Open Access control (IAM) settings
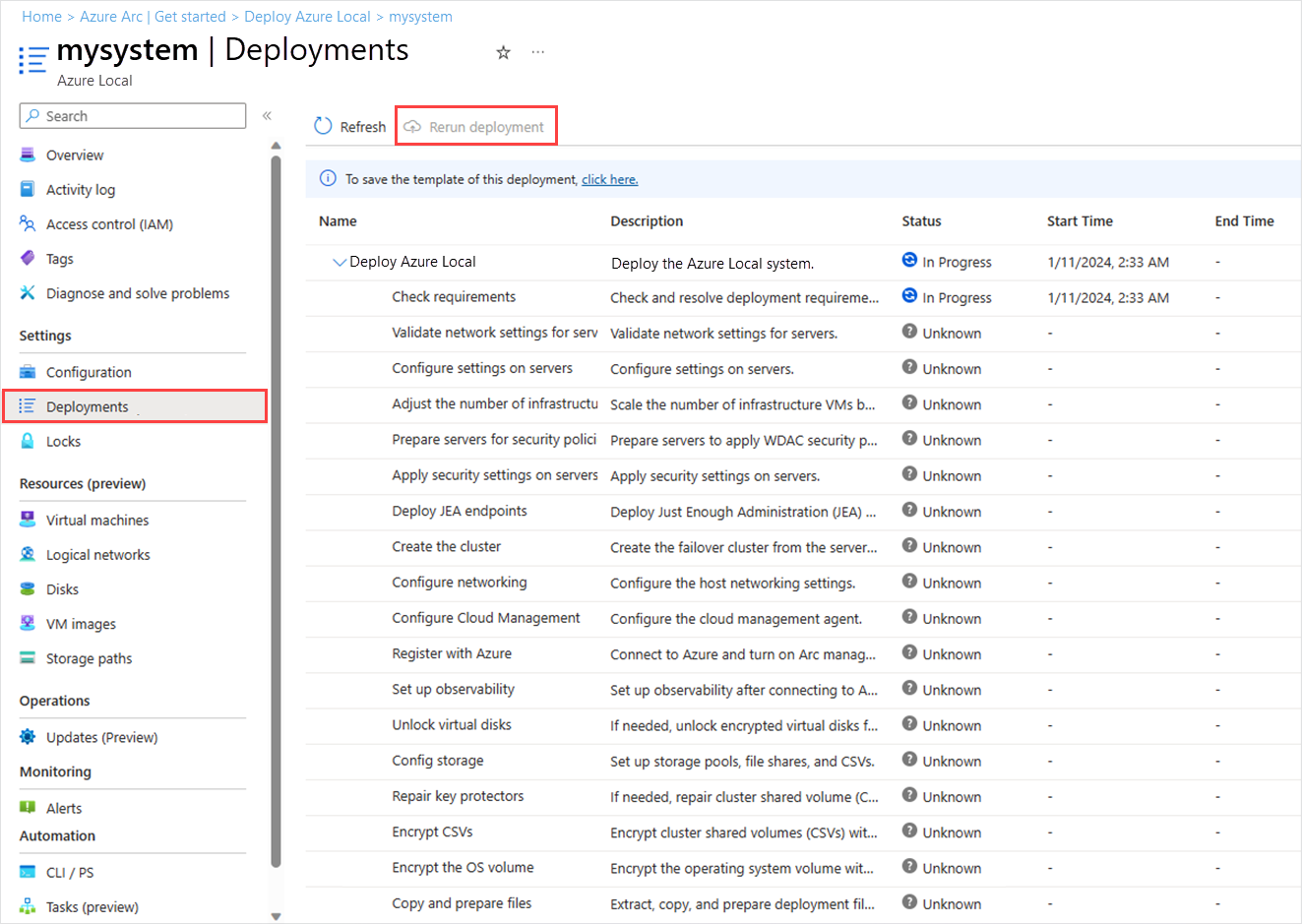 29,223
